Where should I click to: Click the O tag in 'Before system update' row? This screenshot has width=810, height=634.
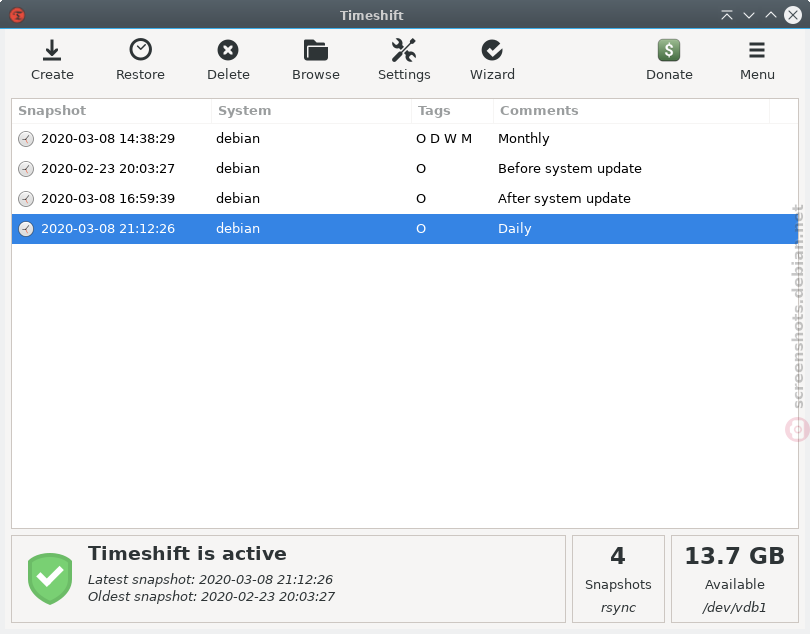click(x=420, y=168)
